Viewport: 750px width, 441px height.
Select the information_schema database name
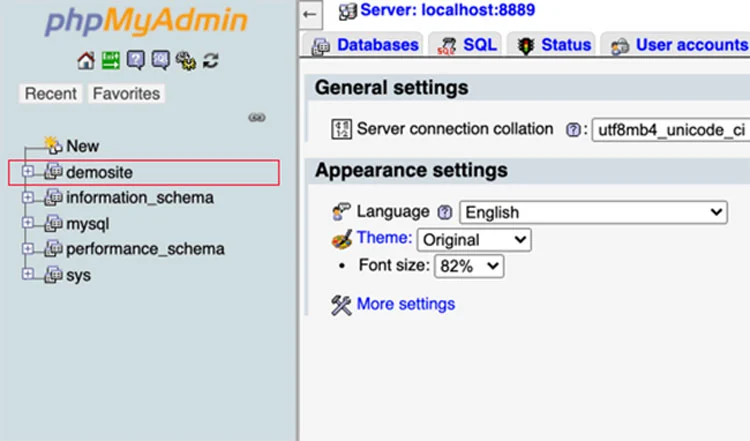coord(140,198)
